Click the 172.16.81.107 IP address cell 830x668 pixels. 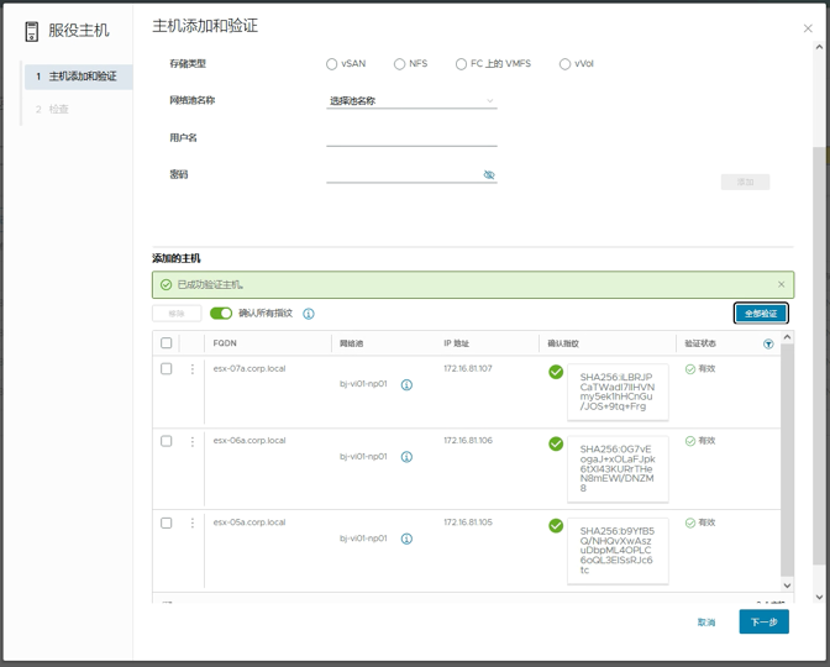tap(468, 368)
